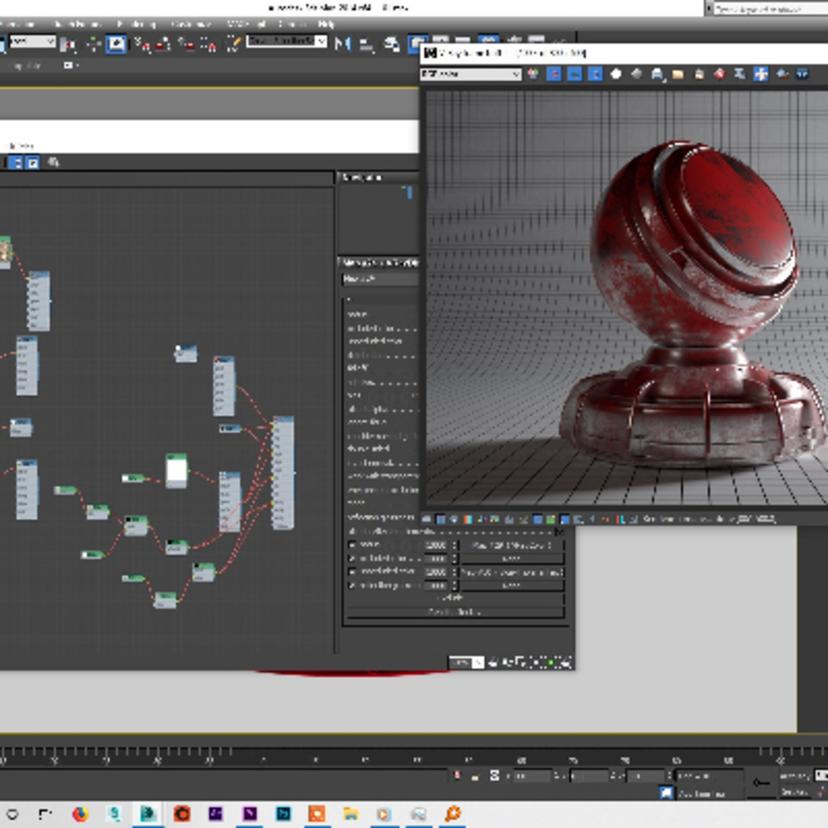This screenshot has height=828, width=828.
Task: Click the Align tool in main toolbar
Action: 366,43
